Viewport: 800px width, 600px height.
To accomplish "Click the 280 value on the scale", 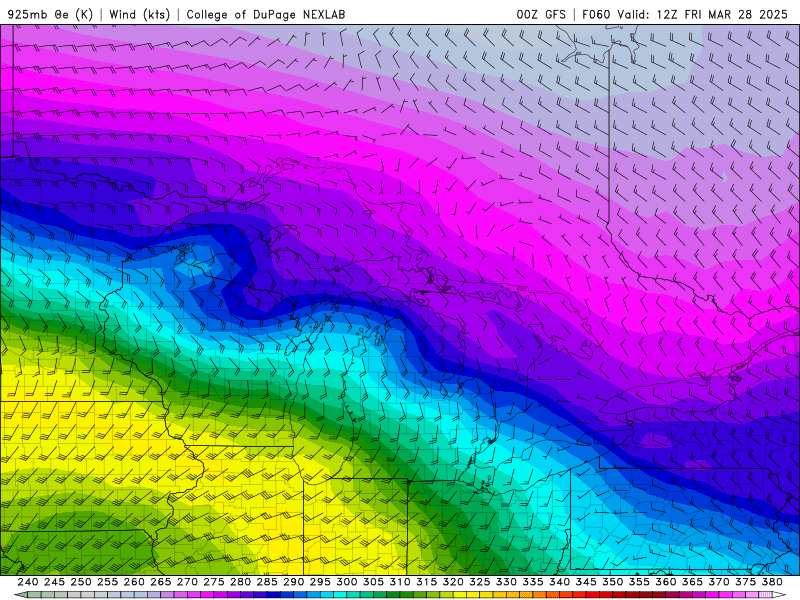I will (240, 582).
